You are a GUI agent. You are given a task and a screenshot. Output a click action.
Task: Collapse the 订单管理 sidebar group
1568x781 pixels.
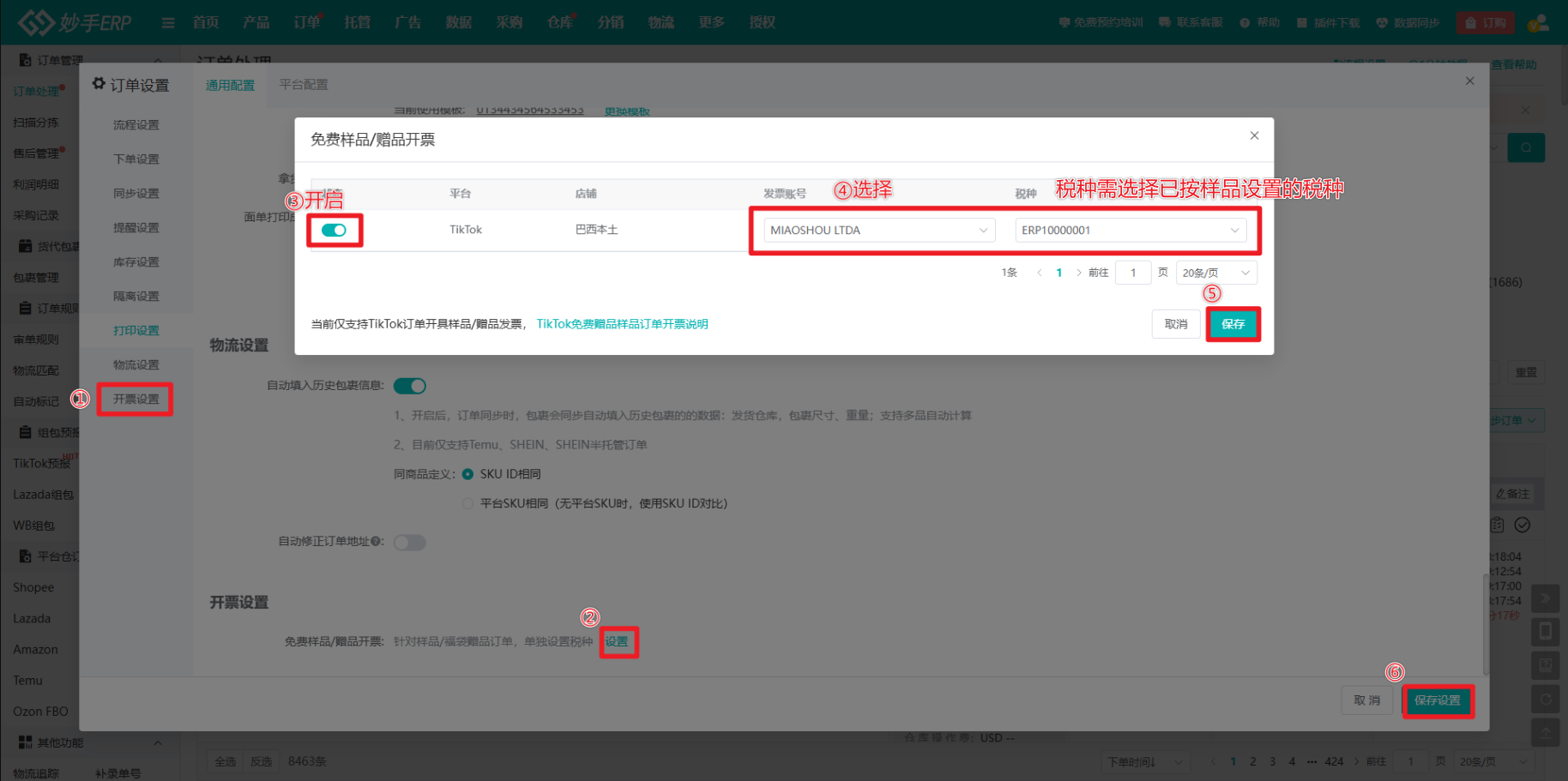(x=158, y=60)
